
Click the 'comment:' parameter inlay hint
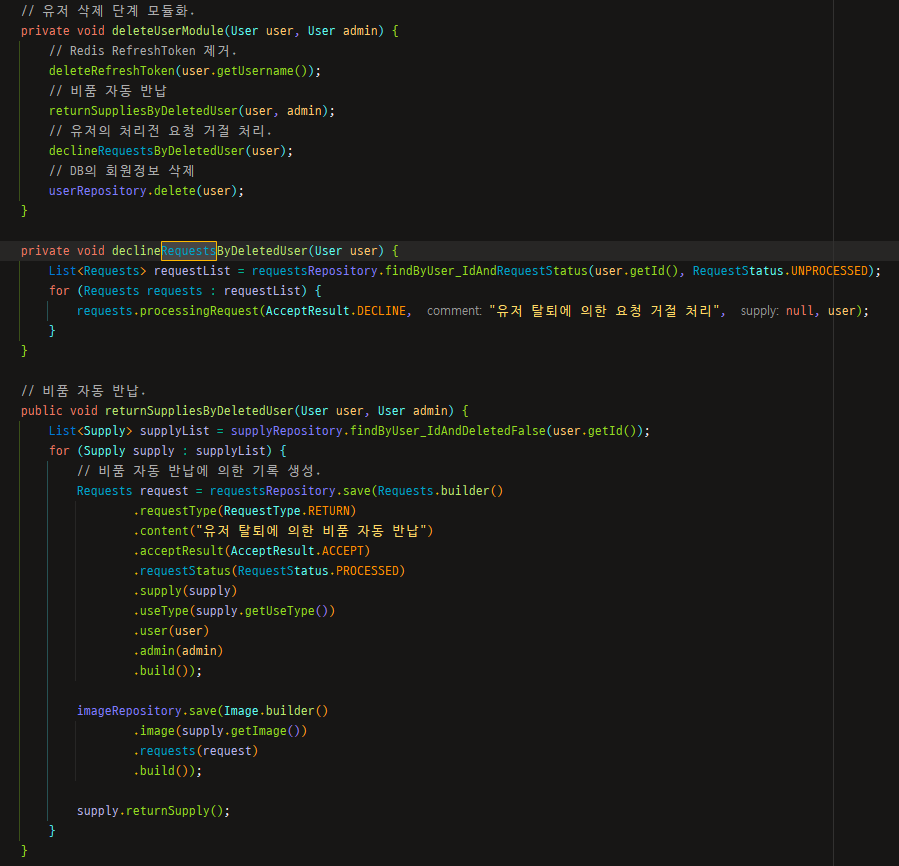(x=454, y=311)
